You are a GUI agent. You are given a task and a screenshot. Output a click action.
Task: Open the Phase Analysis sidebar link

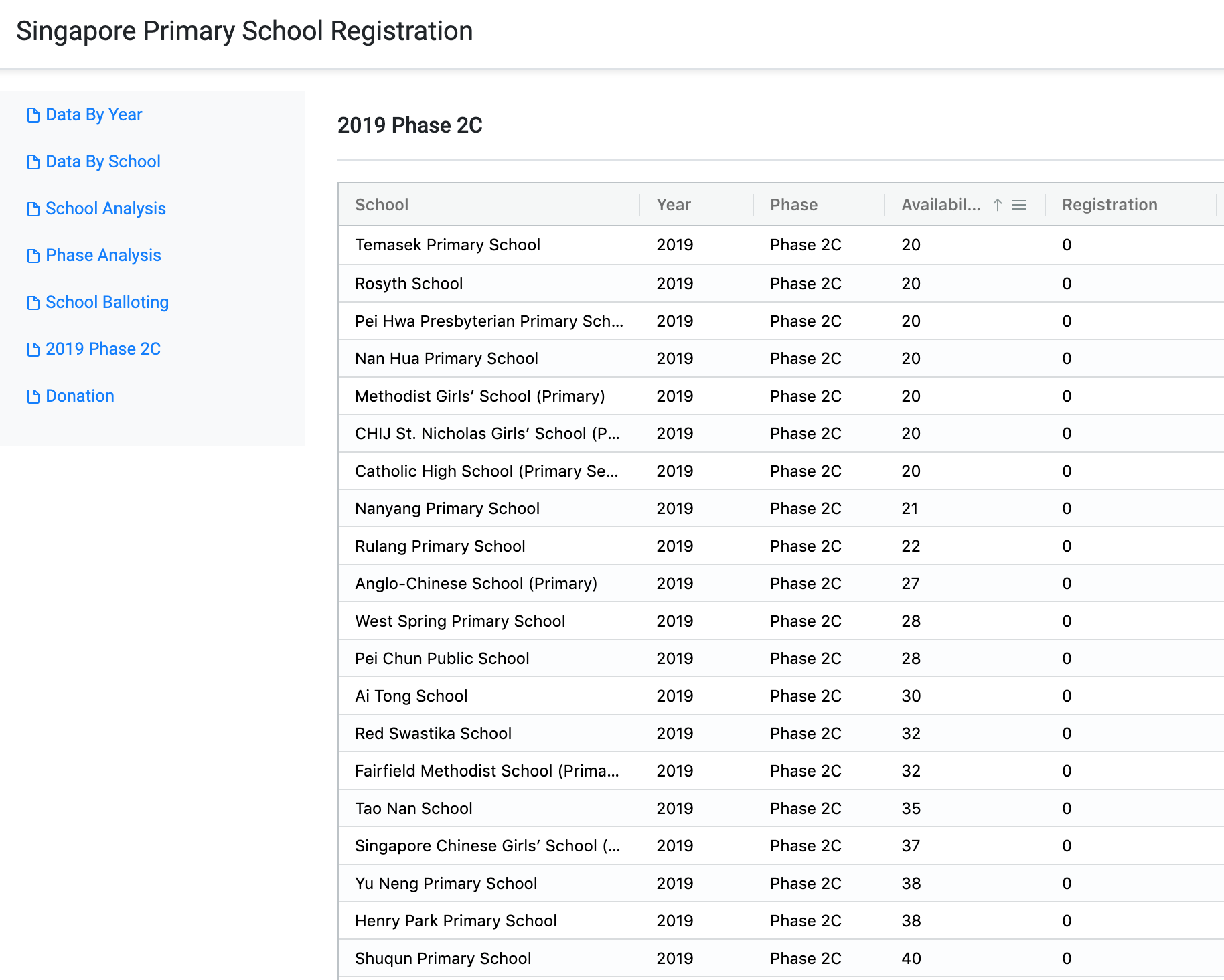pos(103,256)
